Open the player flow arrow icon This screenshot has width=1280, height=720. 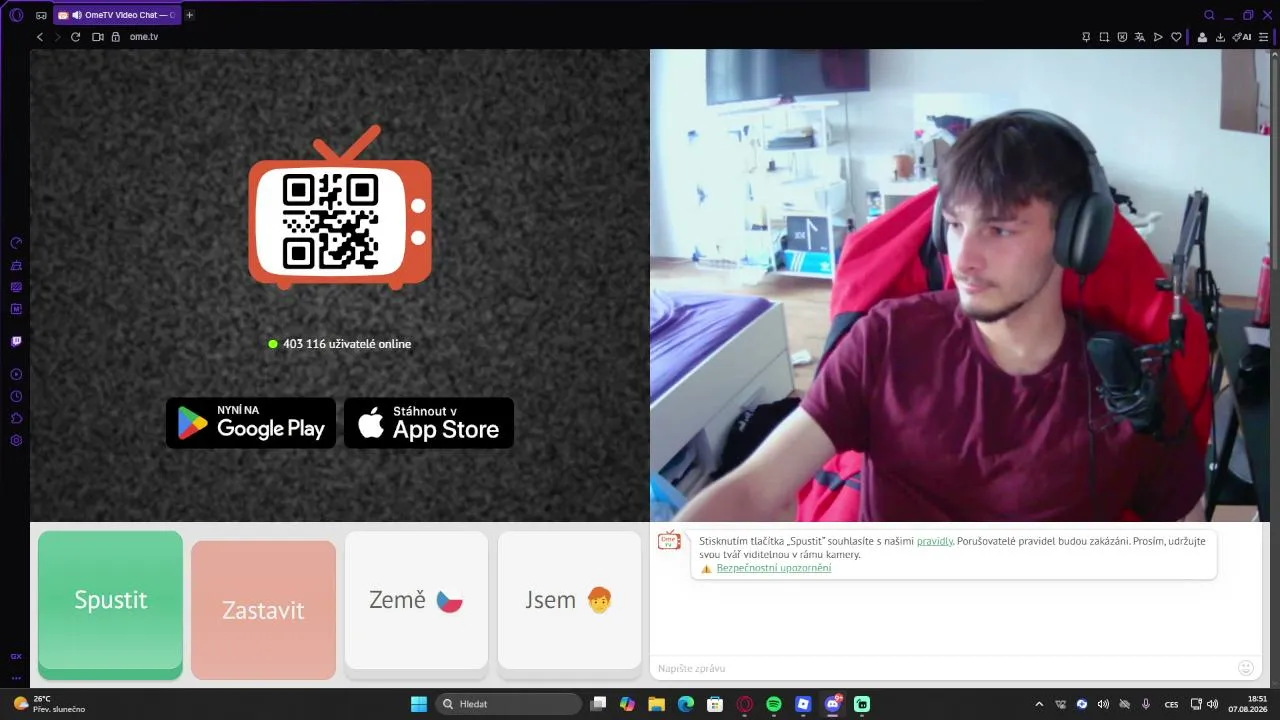point(1158,37)
